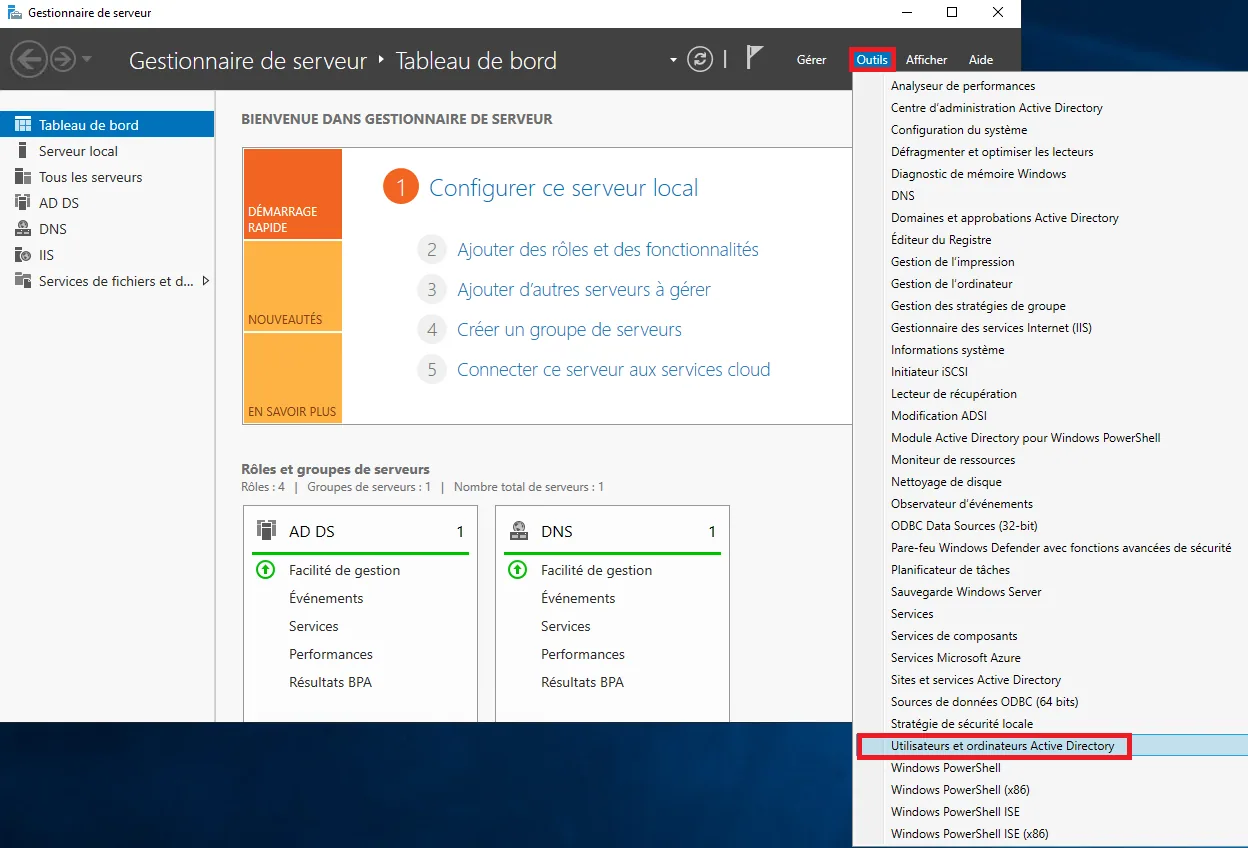
Task: Open the dropdown arrow left of refresh icon
Action: pos(674,60)
